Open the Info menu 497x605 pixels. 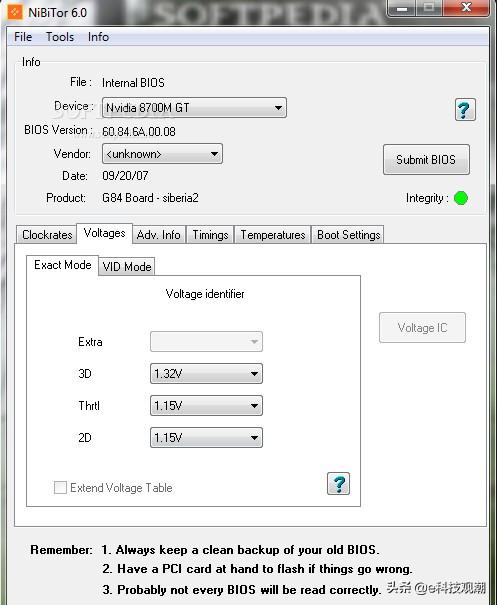click(98, 37)
